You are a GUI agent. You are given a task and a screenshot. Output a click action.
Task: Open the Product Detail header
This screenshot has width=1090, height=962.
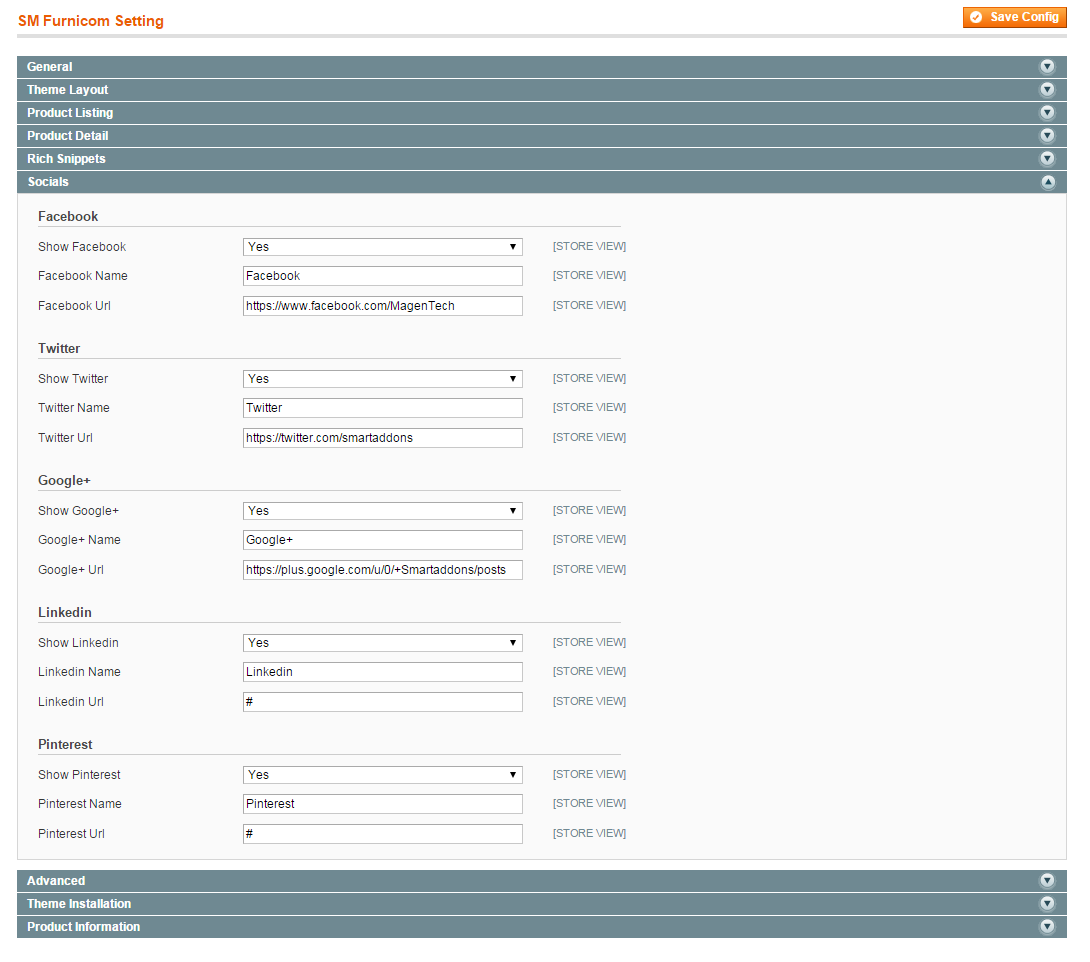(x=542, y=136)
